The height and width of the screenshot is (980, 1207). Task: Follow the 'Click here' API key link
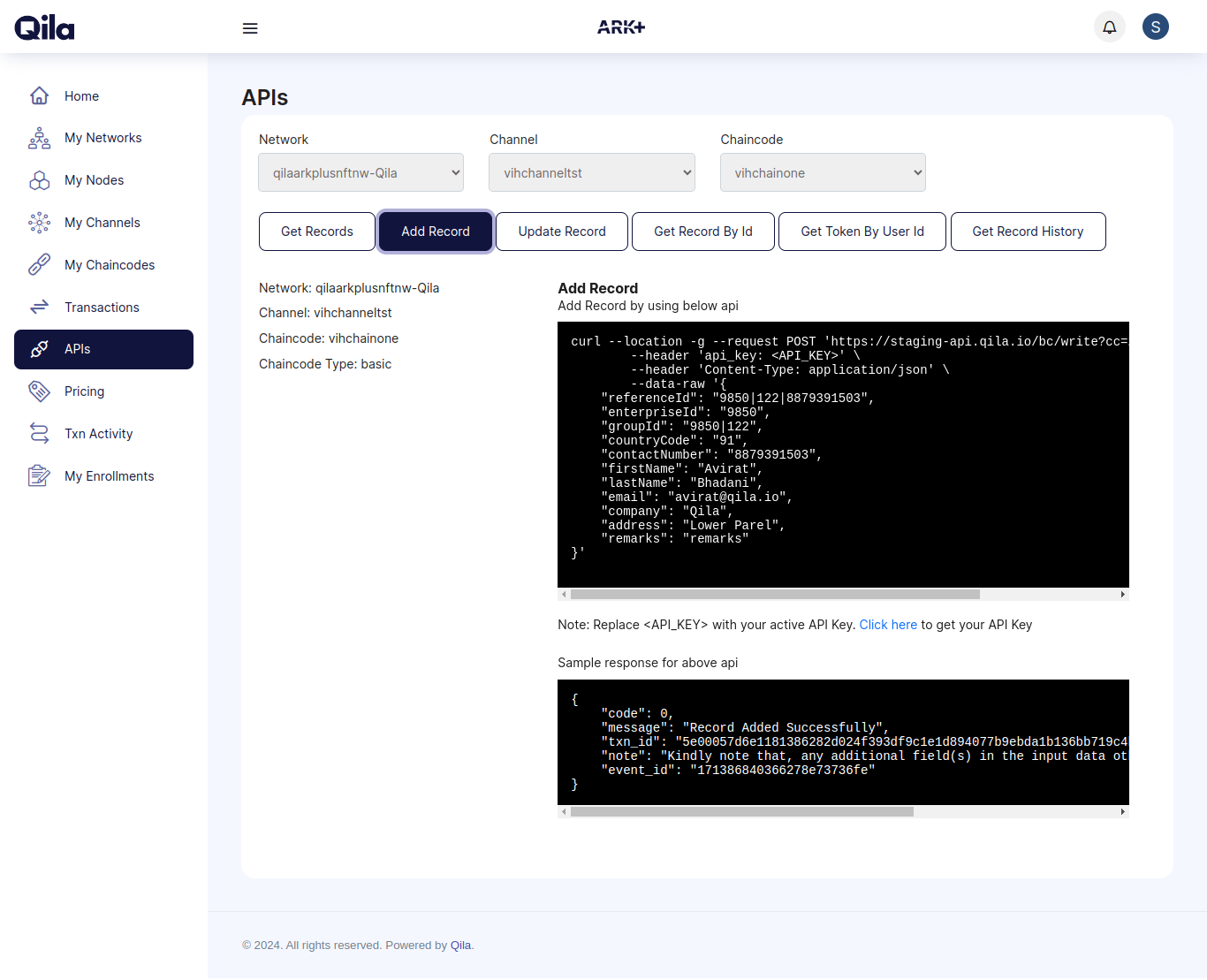pyautogui.click(x=888, y=625)
